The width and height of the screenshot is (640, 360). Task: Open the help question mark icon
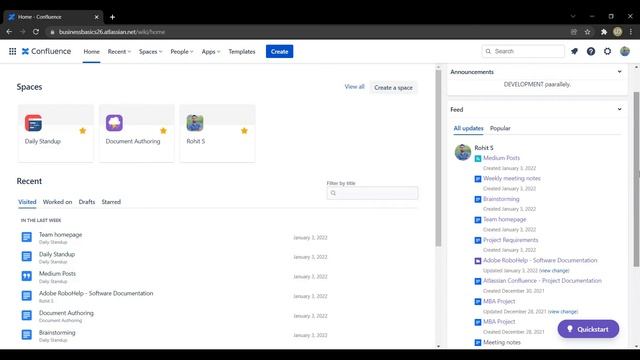591,51
